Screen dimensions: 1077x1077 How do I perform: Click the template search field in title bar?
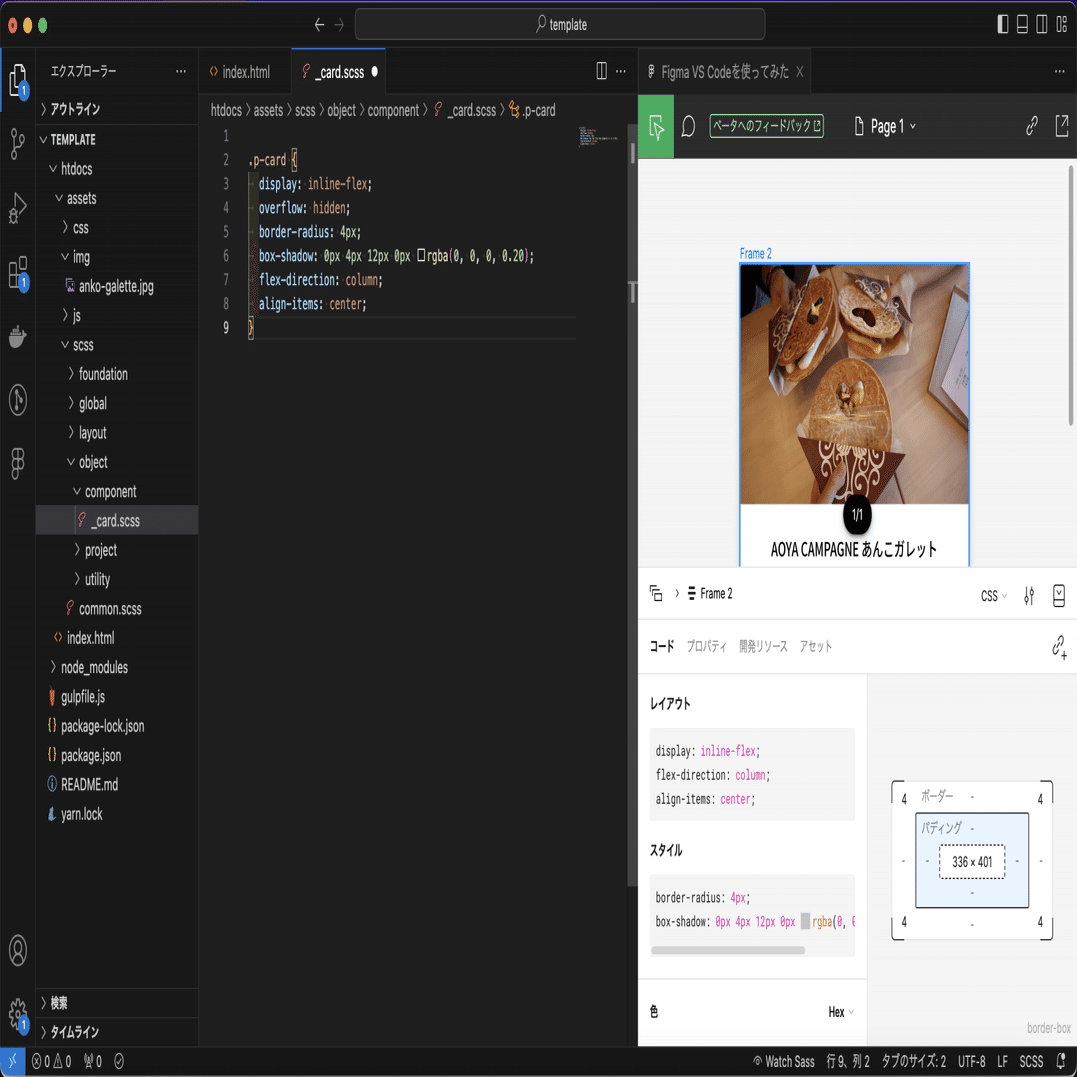tap(560, 25)
